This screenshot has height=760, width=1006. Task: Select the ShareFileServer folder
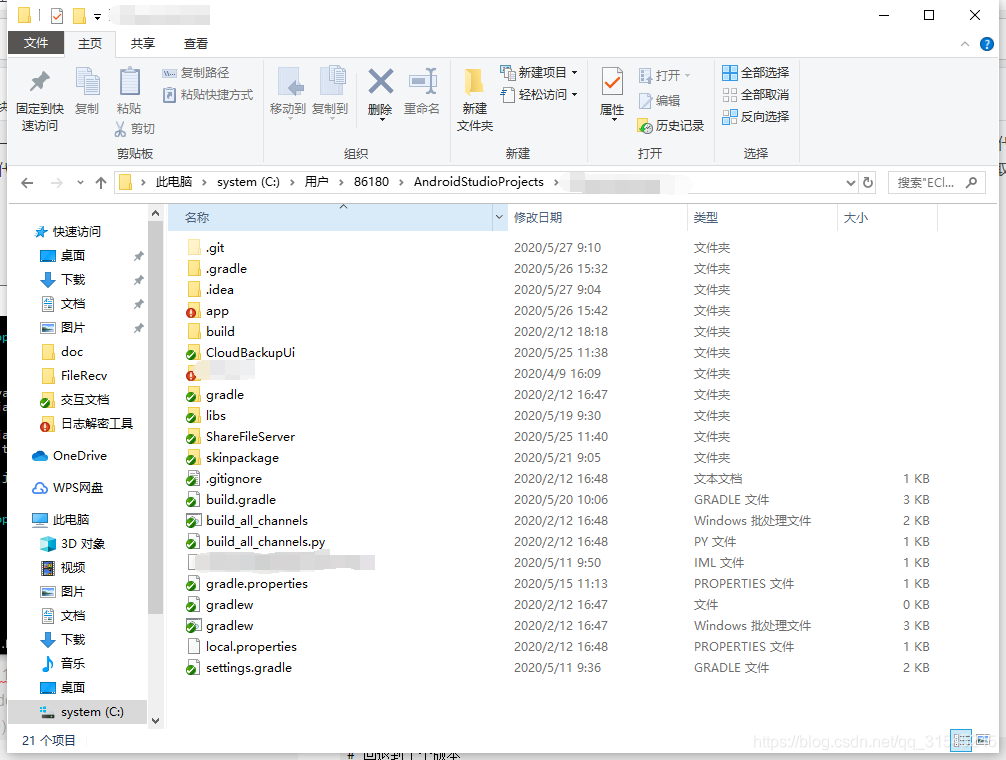click(250, 437)
